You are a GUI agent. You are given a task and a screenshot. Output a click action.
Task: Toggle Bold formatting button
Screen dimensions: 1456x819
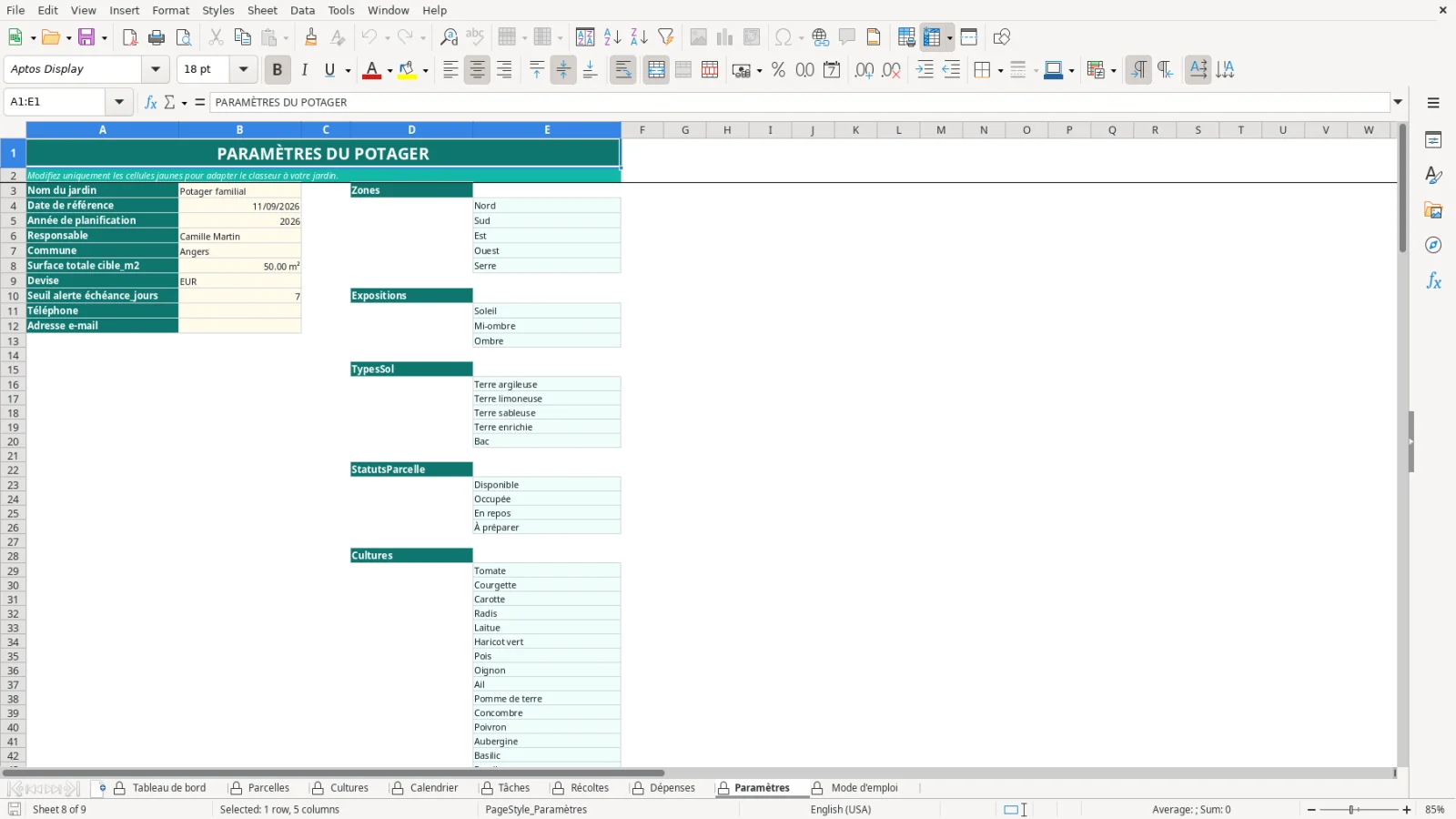[x=278, y=70]
